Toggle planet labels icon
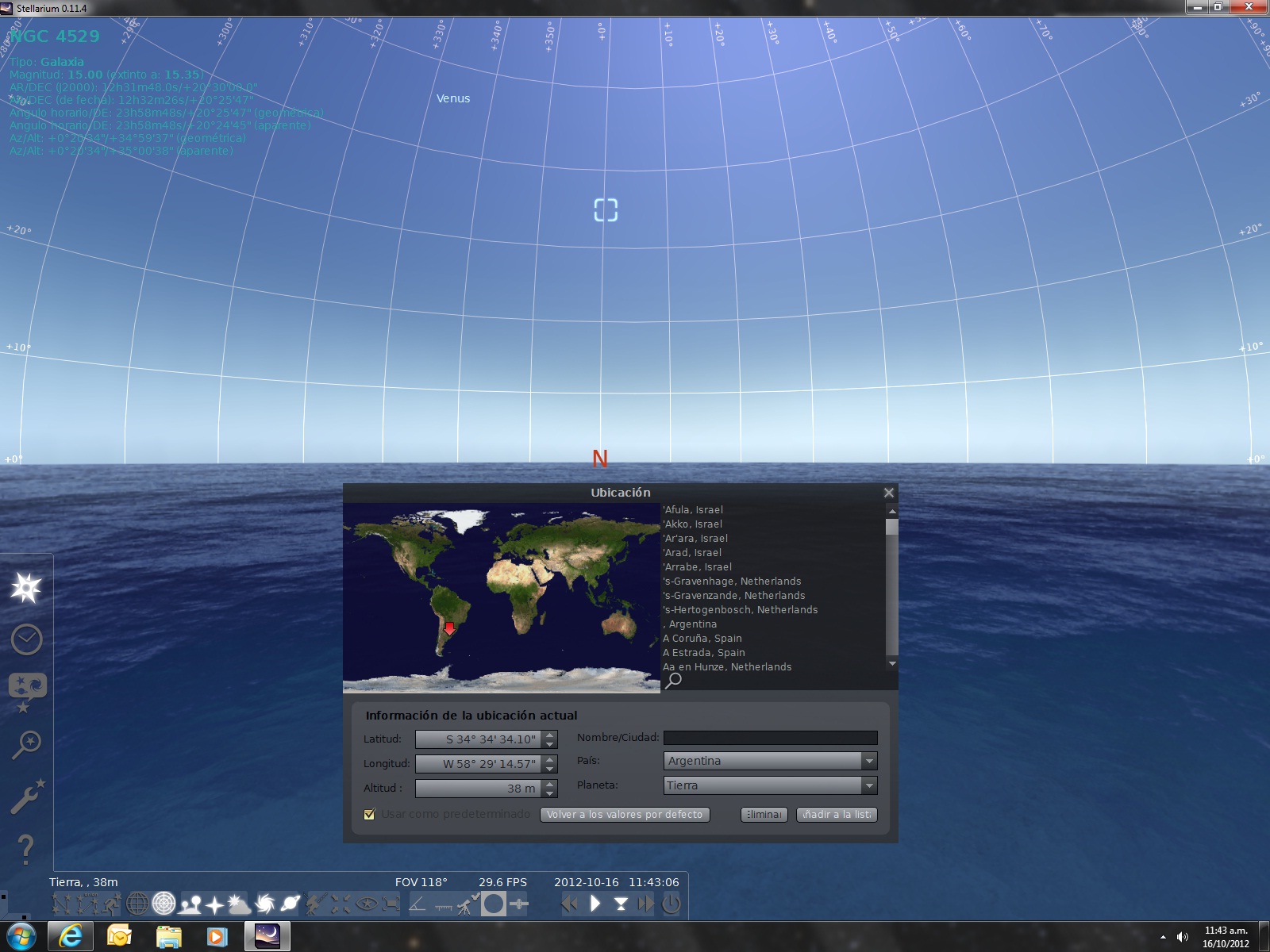The height and width of the screenshot is (952, 1270). coord(291,903)
